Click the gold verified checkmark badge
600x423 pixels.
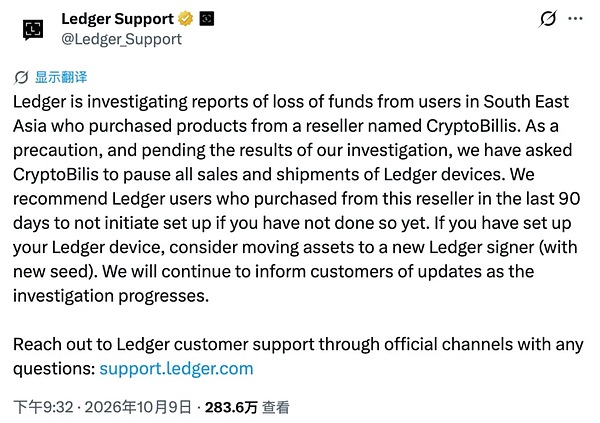pyautogui.click(x=186, y=19)
